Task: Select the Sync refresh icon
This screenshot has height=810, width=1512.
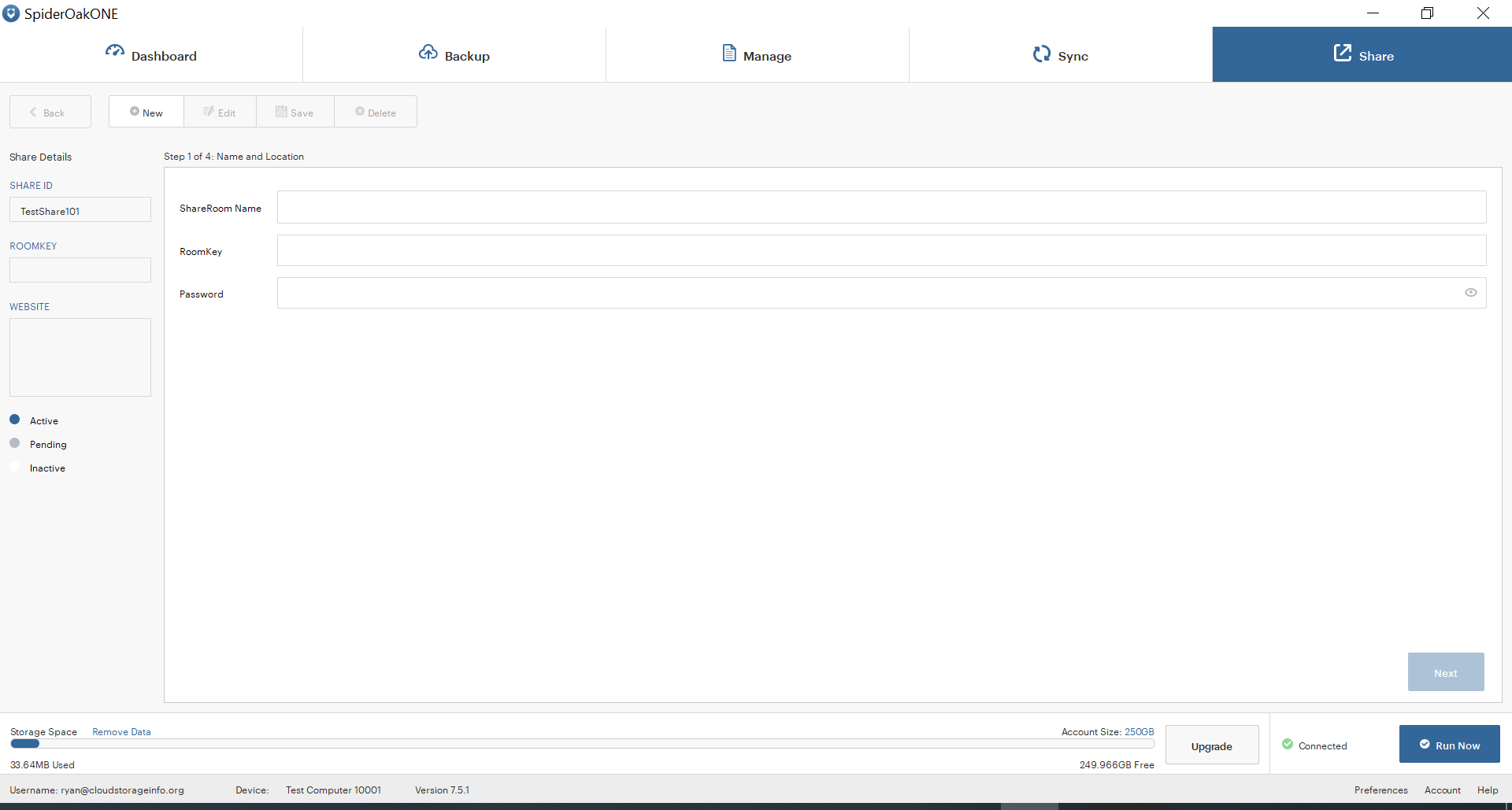Action: (x=1041, y=54)
